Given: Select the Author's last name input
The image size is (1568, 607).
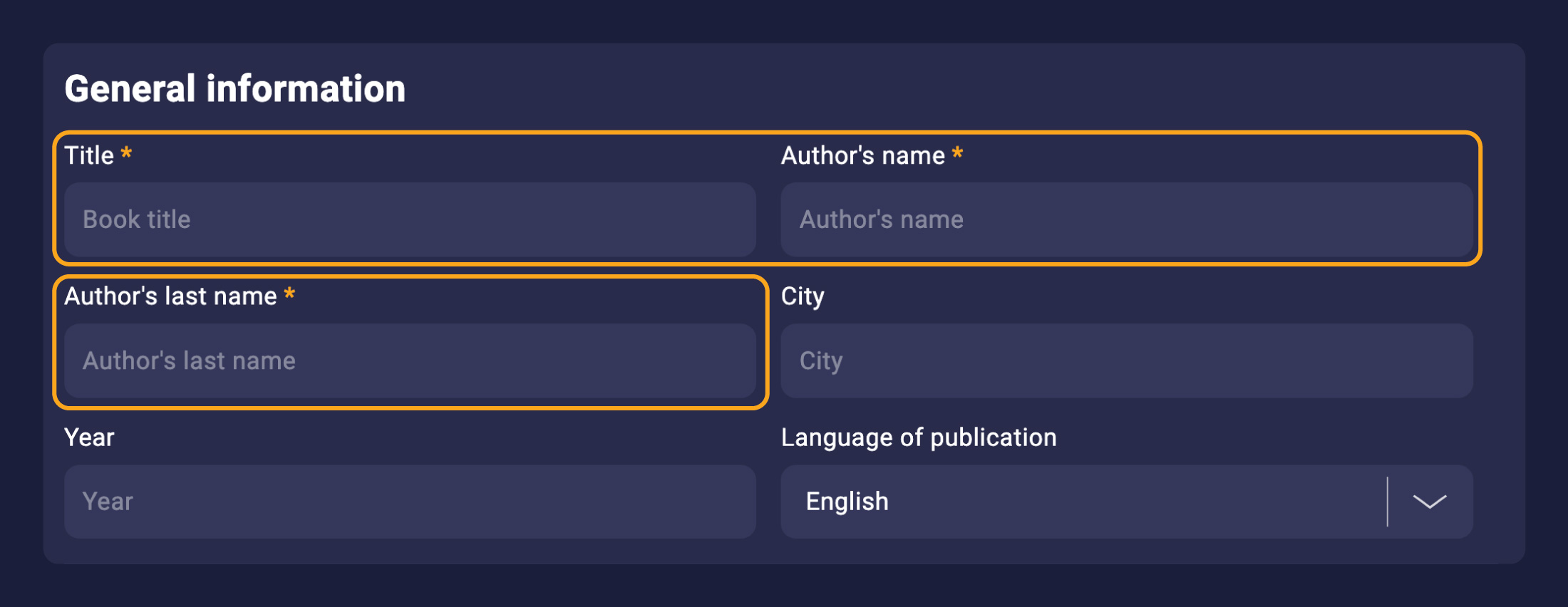Looking at the screenshot, I should click(x=410, y=360).
